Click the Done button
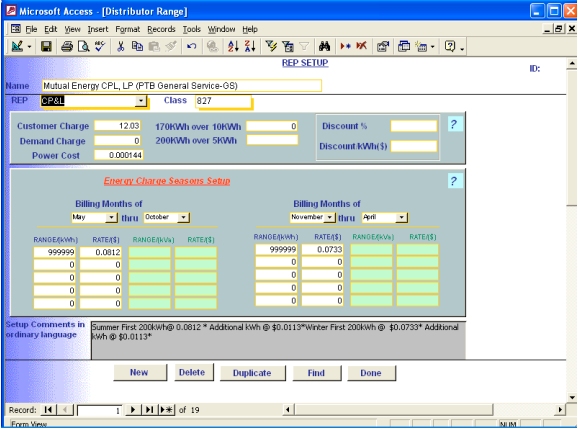Viewport: 578px width, 430px height. [371, 373]
